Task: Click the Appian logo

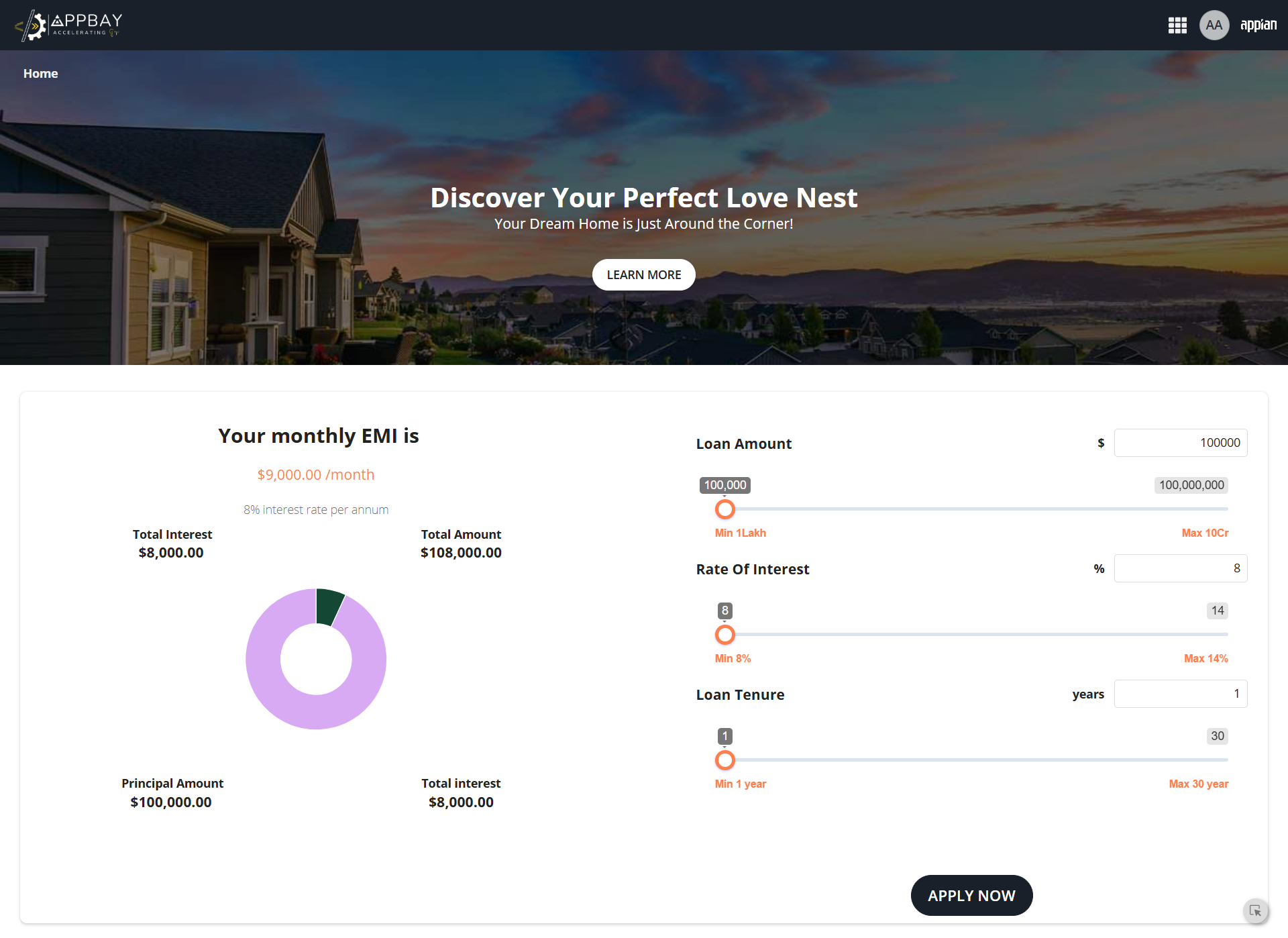Action: [x=1258, y=25]
